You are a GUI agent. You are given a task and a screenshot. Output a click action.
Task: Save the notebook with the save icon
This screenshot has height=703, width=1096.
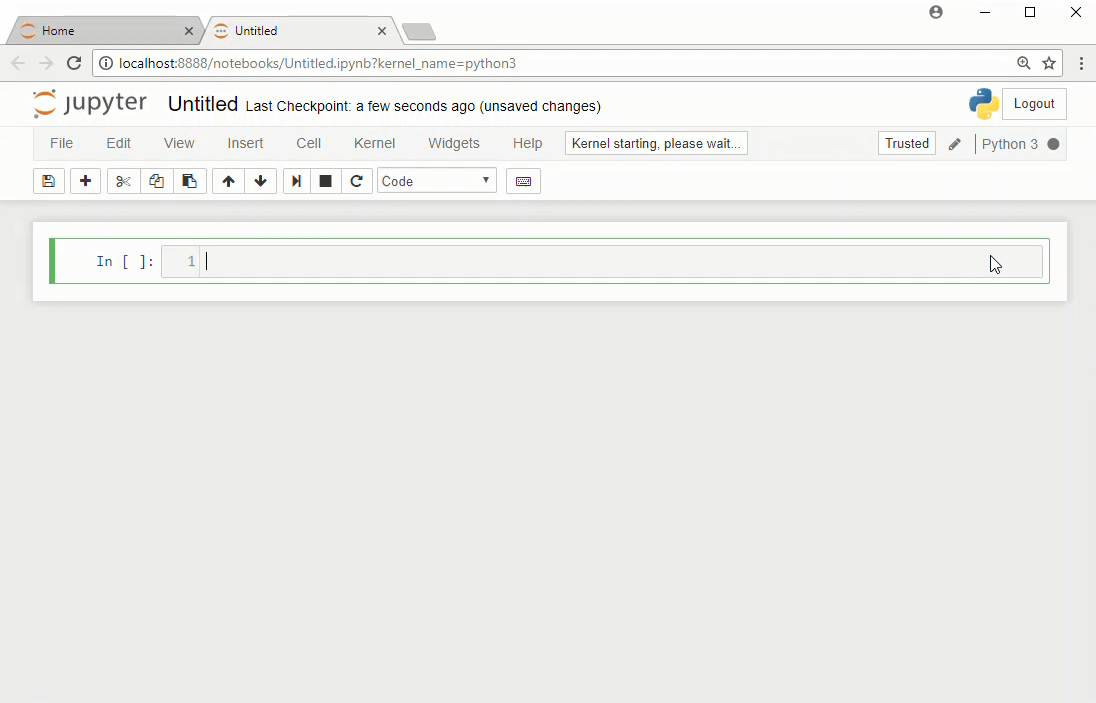coord(48,181)
